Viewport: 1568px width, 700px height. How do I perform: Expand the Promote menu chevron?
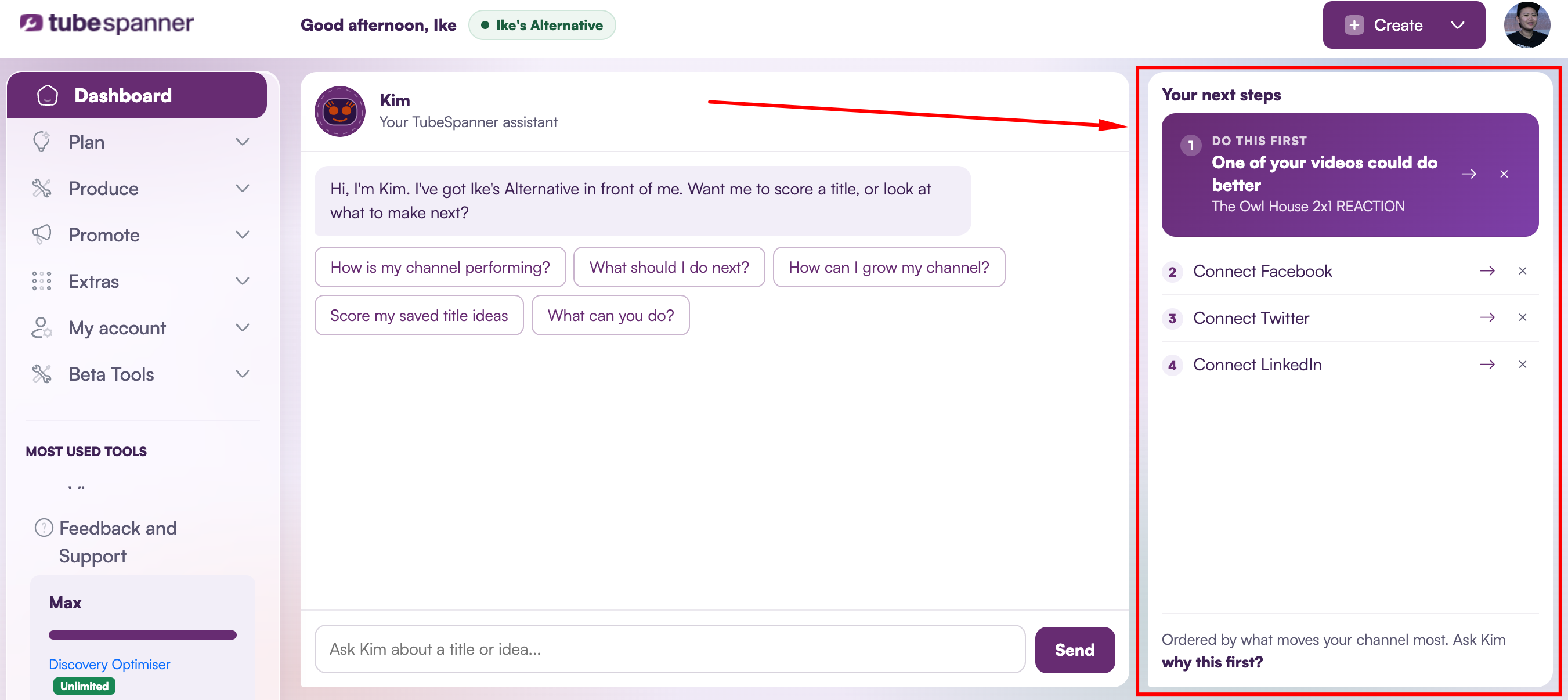242,235
